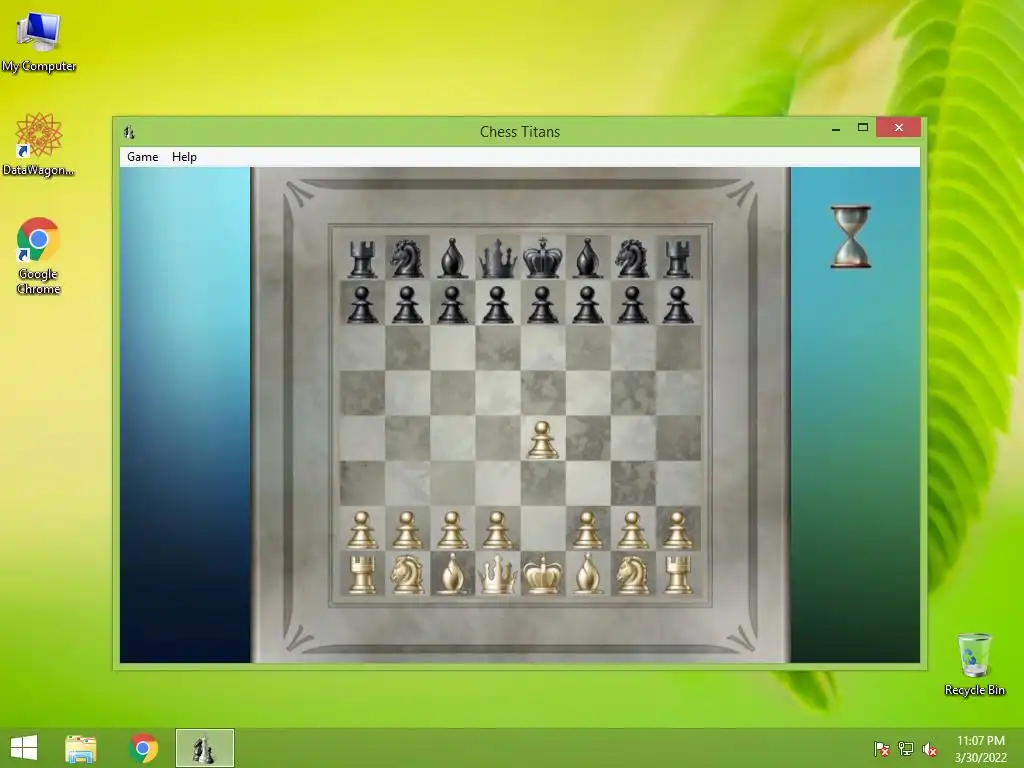1024x768 pixels.
Task: Open the Windows Start button
Action: (x=24, y=748)
